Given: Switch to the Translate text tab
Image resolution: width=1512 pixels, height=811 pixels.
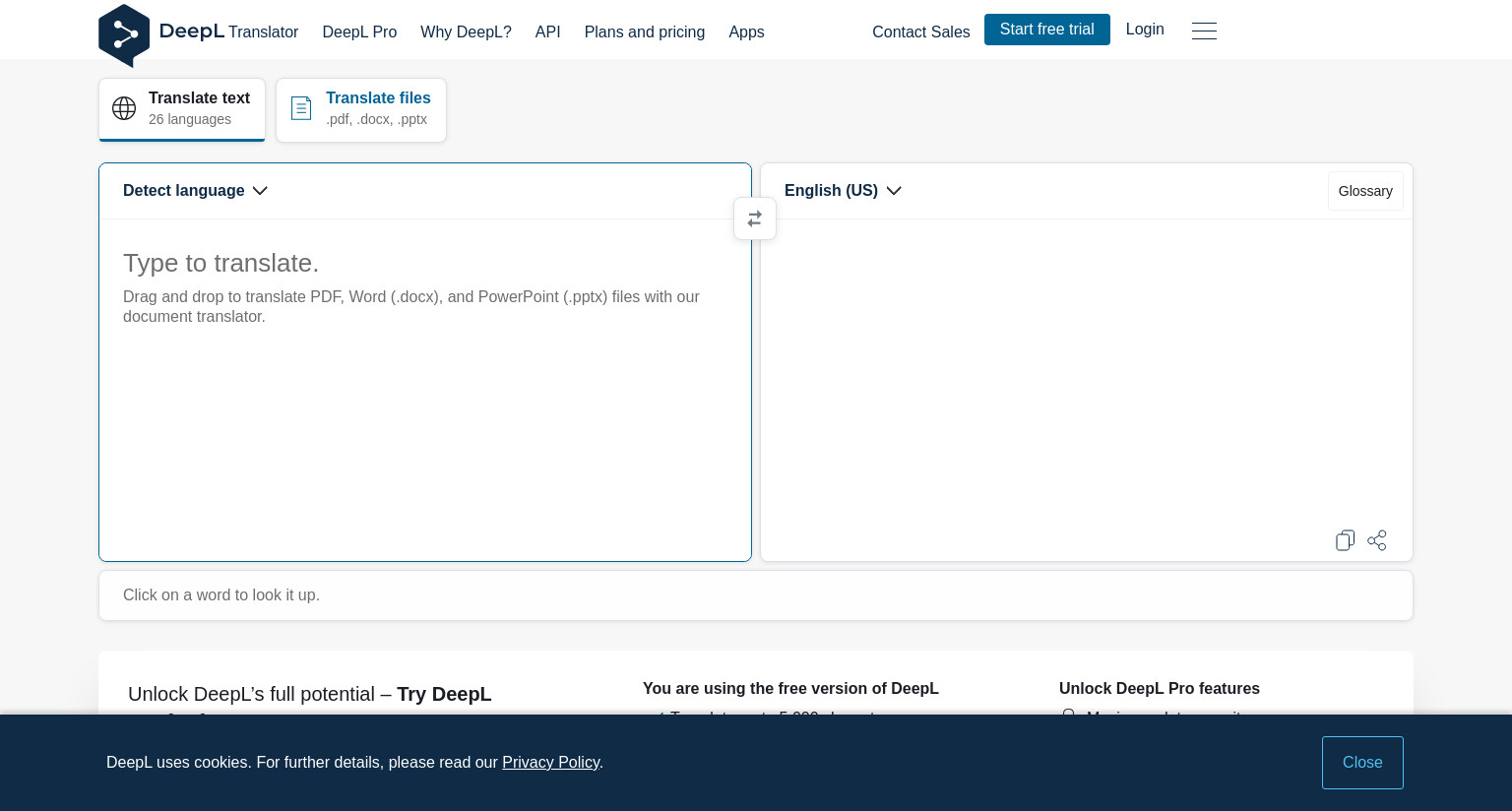Looking at the screenshot, I should 182,109.
